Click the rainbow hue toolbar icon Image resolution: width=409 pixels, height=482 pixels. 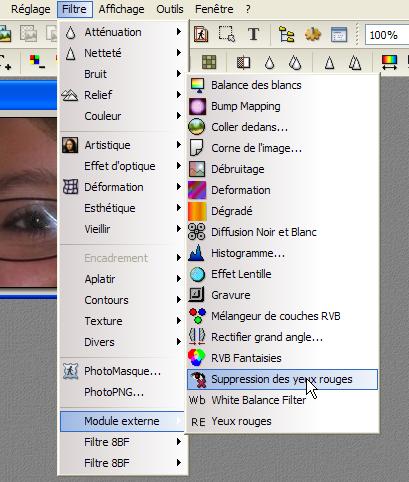pyautogui.click(x=389, y=62)
